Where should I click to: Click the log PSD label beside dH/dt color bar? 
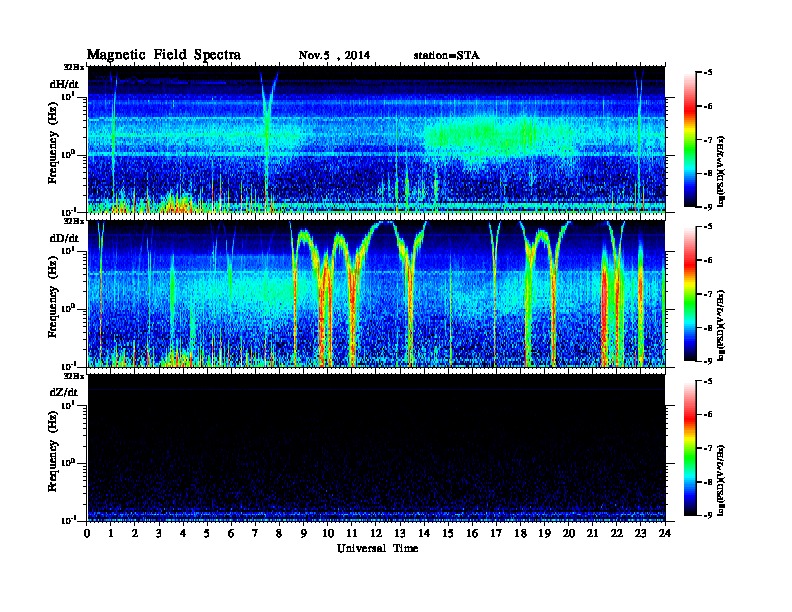(x=722, y=171)
